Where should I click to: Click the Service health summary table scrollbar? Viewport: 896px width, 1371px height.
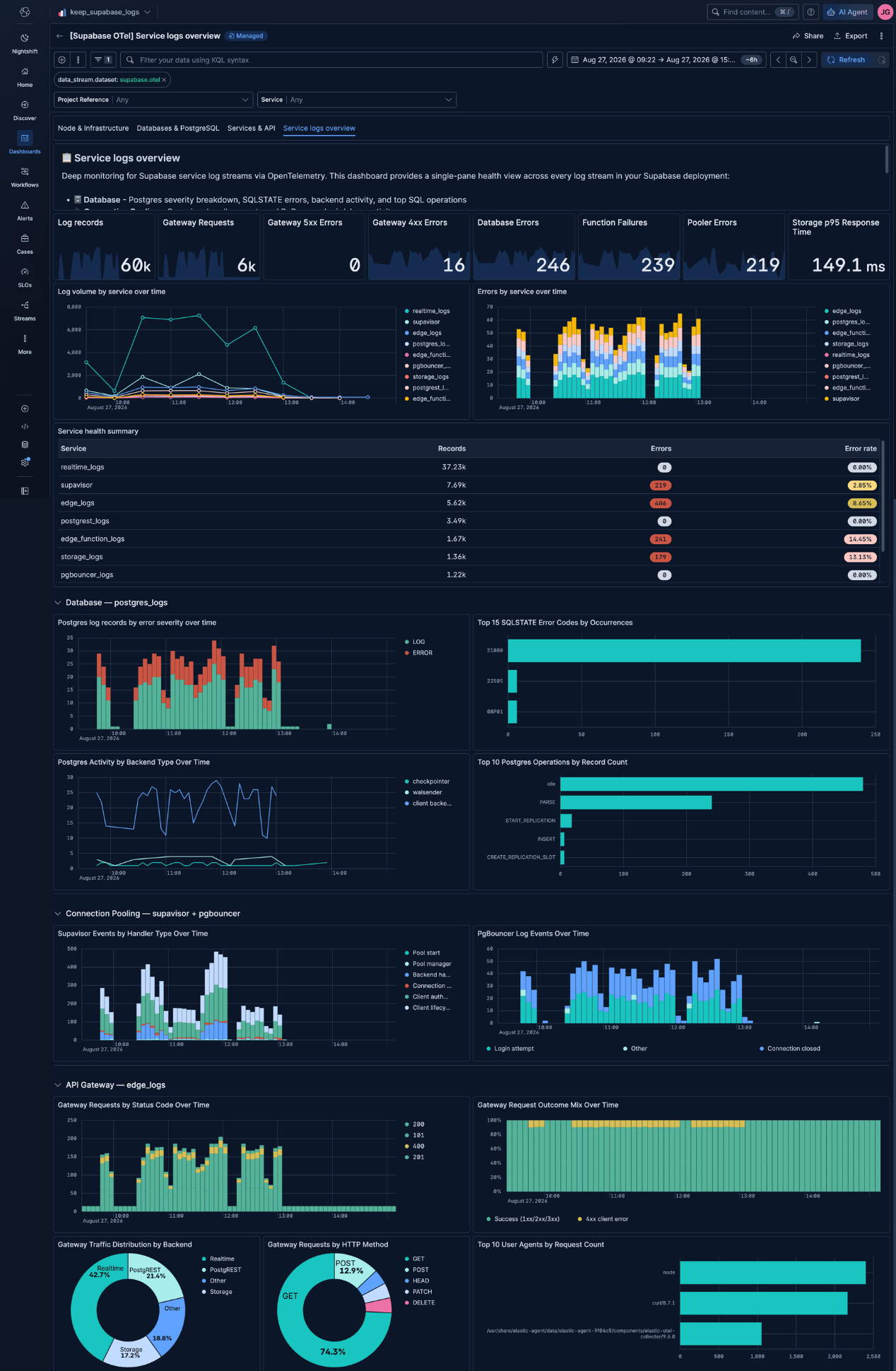click(x=883, y=495)
